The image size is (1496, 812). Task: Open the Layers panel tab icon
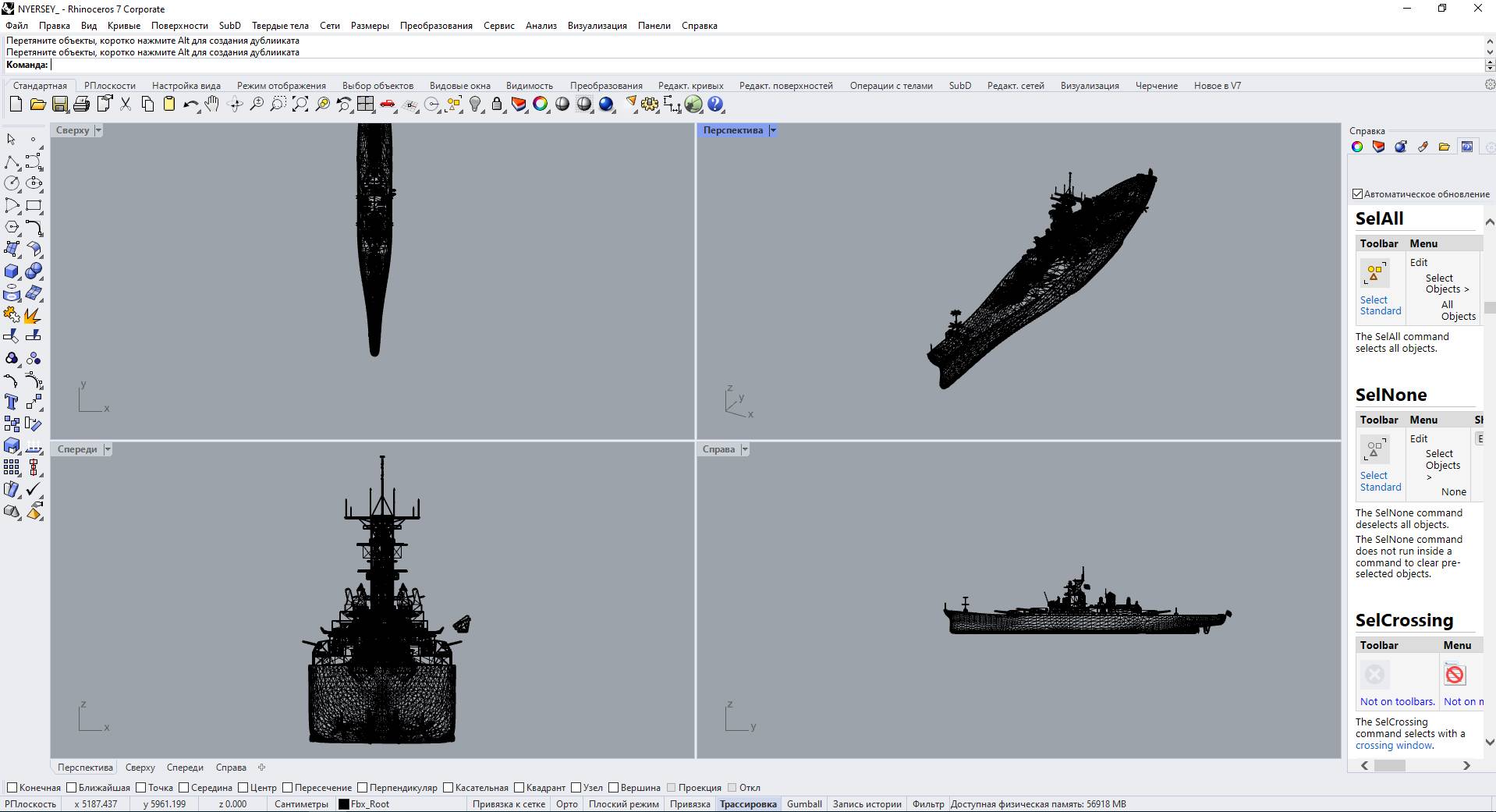coord(1378,147)
